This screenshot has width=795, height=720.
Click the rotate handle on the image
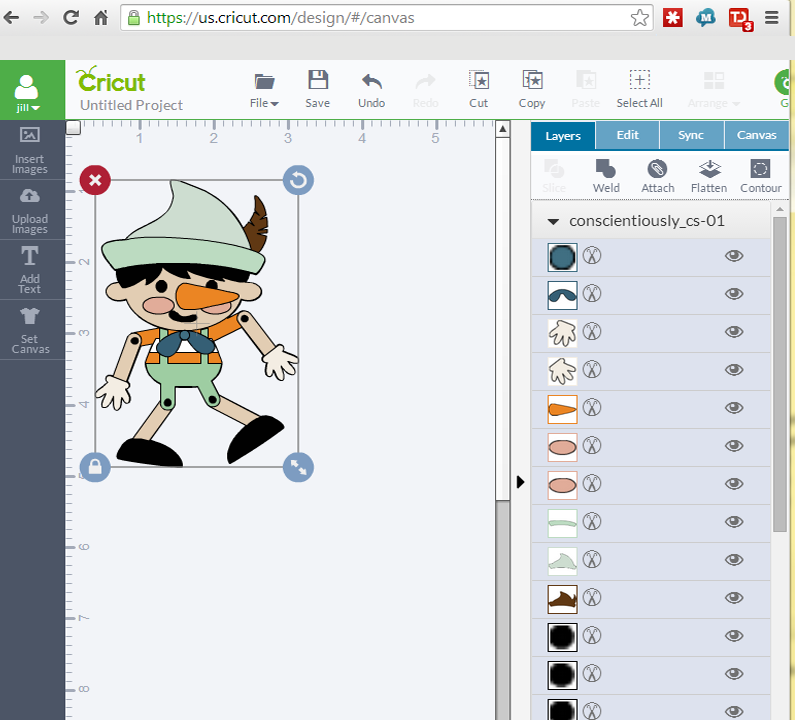pos(298,180)
